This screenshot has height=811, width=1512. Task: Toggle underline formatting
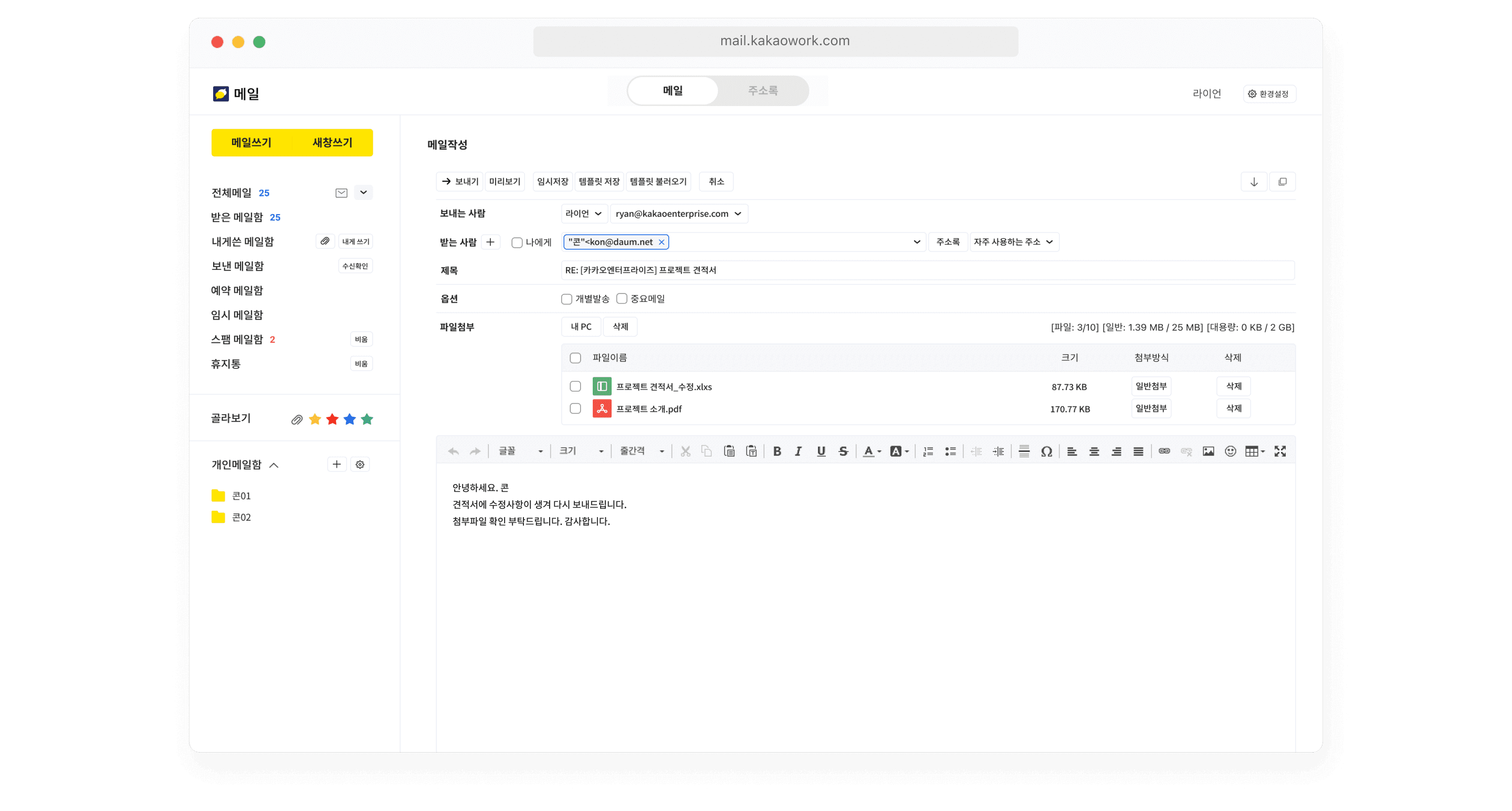coord(821,451)
